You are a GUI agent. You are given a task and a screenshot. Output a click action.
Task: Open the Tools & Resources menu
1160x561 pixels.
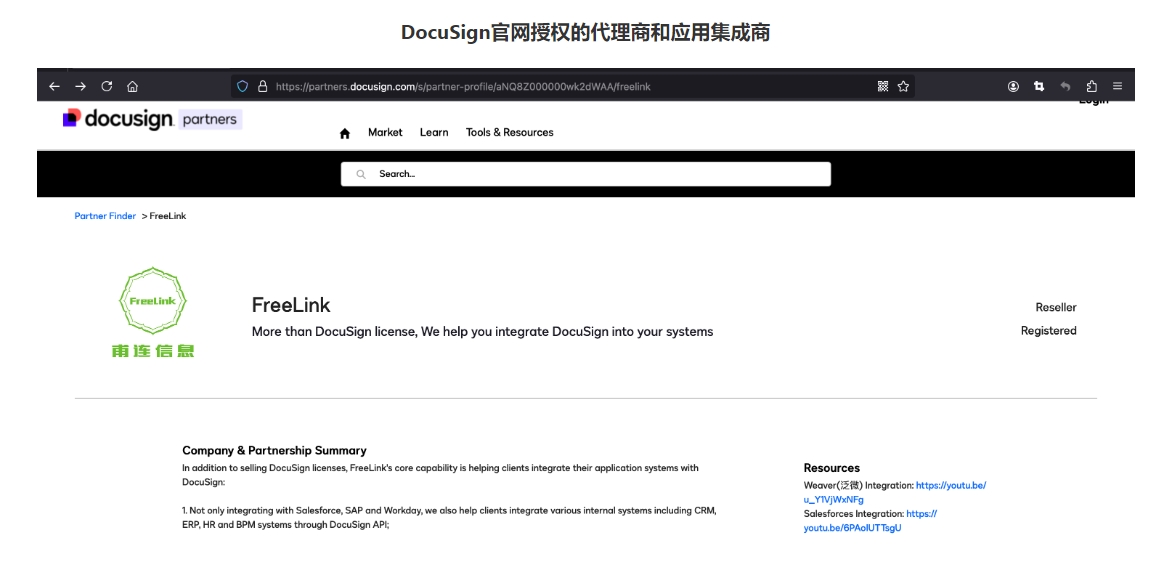tap(509, 132)
